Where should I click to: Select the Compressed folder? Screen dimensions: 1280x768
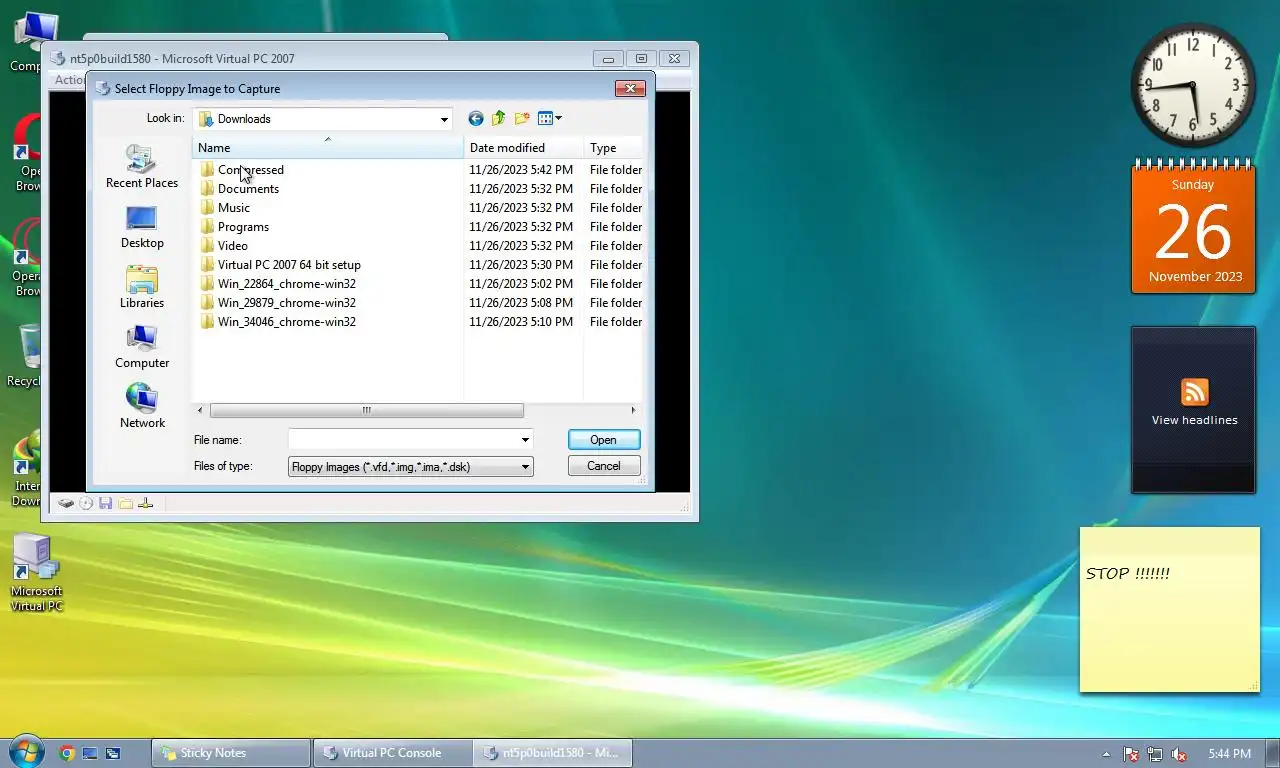click(x=241, y=170)
